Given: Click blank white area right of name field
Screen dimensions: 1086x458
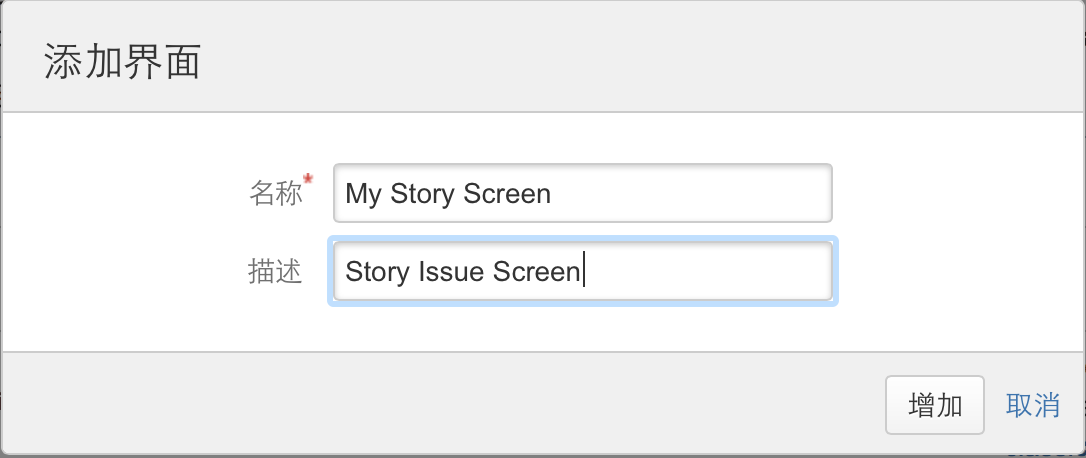Looking at the screenshot, I should [x=950, y=193].
